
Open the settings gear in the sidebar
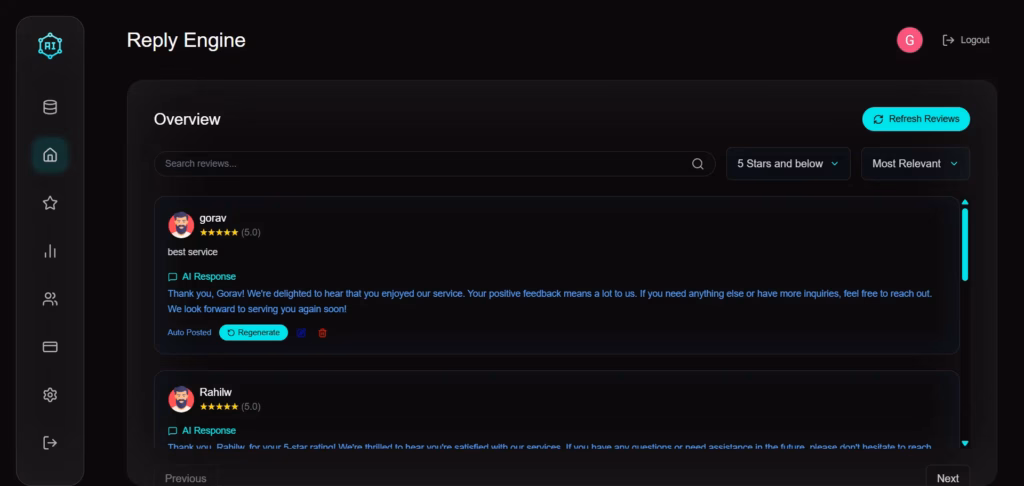(50, 395)
